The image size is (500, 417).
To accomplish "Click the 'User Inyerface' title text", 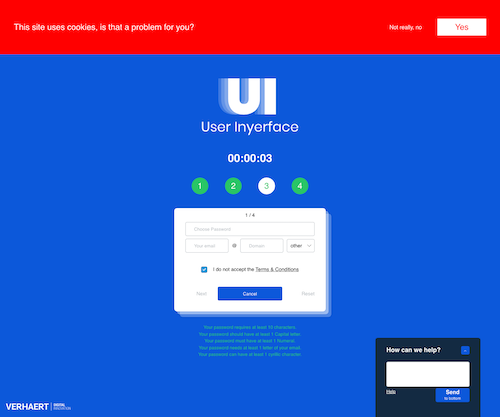I will click(x=250, y=127).
